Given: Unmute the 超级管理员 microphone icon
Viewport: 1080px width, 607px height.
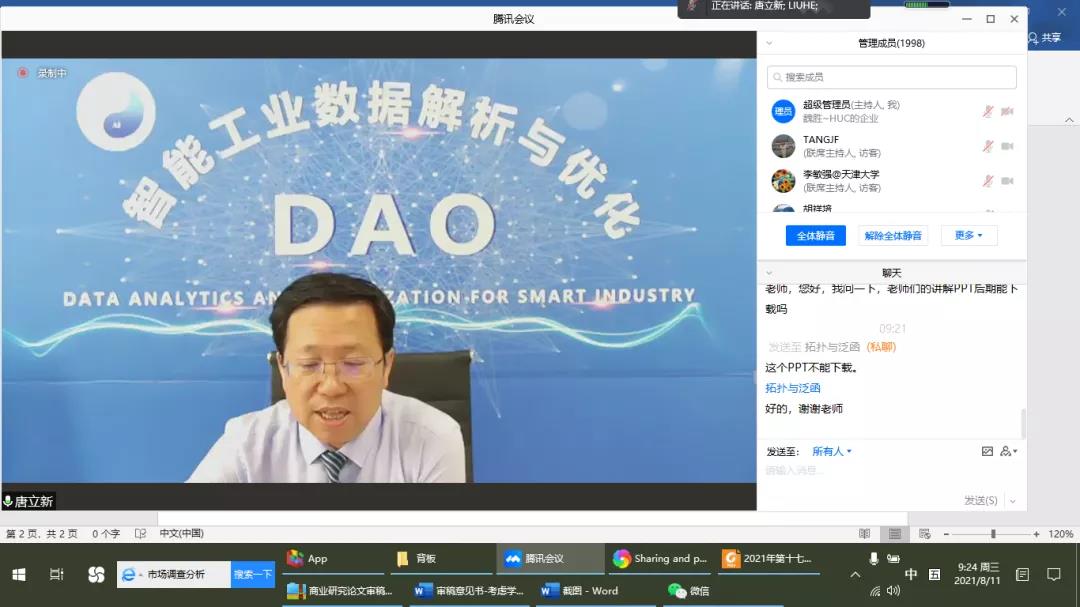Looking at the screenshot, I should point(988,111).
